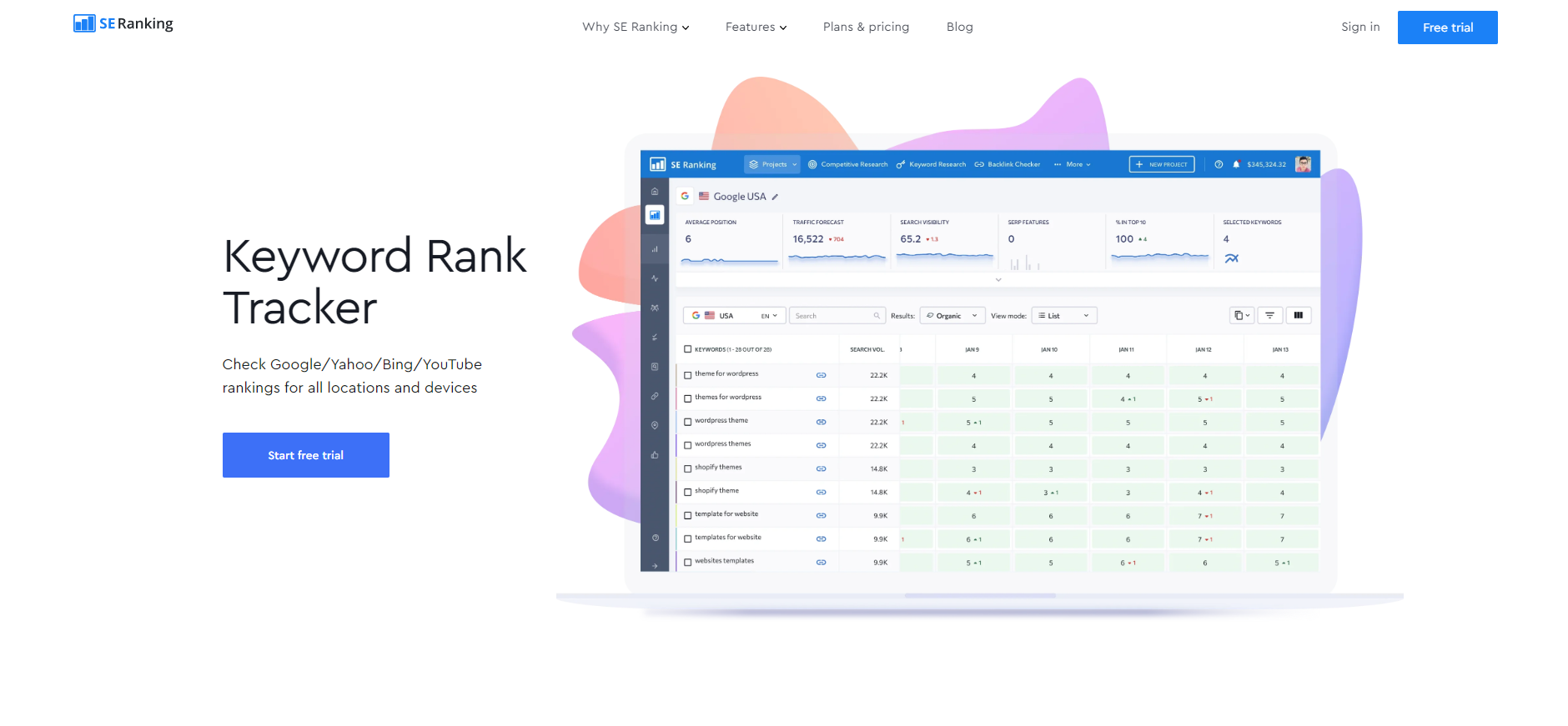This screenshot has height=726, width=1568.
Task: Open the filter icon button
Action: [1269, 315]
